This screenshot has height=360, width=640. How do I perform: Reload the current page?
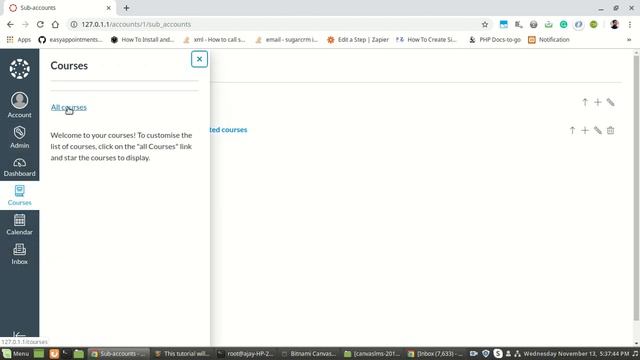tap(40, 24)
